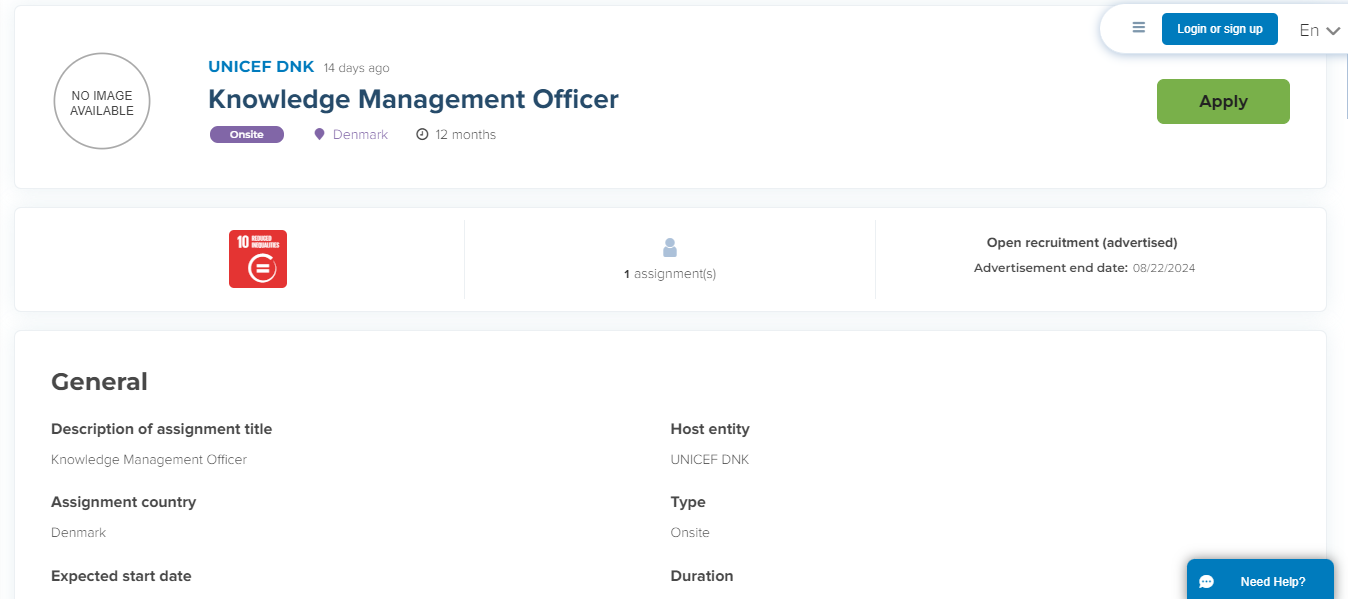This screenshot has width=1348, height=599.
Task: Click 'Open recruitment (advertised)' text
Action: pyautogui.click(x=1082, y=242)
